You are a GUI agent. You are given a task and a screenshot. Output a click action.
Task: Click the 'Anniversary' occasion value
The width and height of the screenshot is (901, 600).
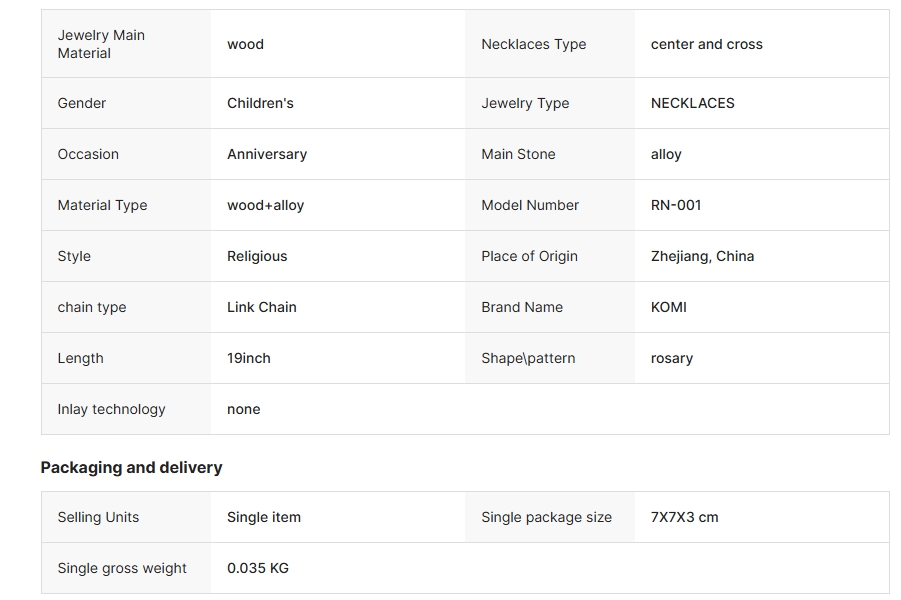pyautogui.click(x=267, y=154)
